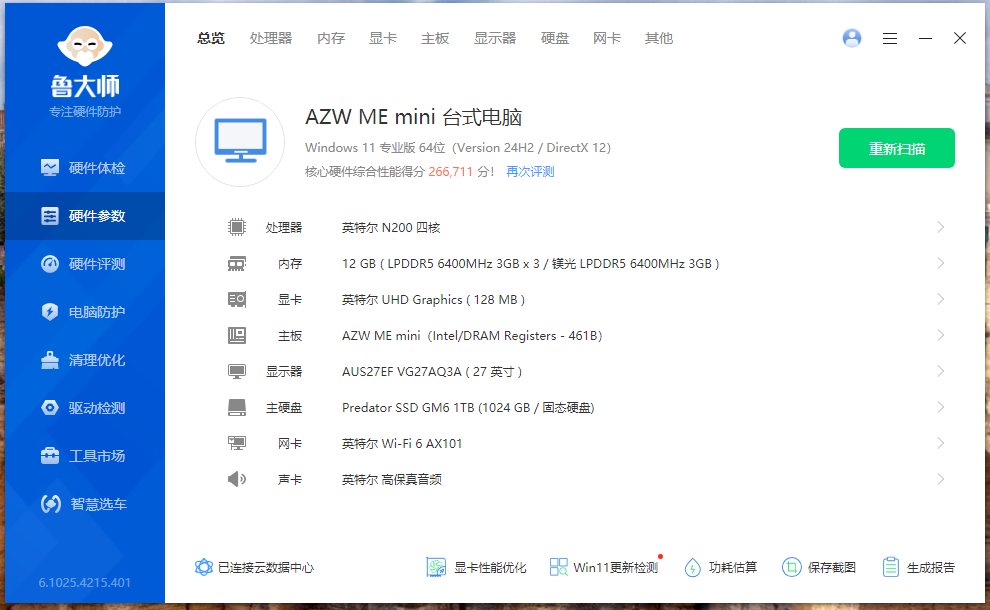
Task: Select 硬件评测 in the sidebar
Action: (83, 264)
